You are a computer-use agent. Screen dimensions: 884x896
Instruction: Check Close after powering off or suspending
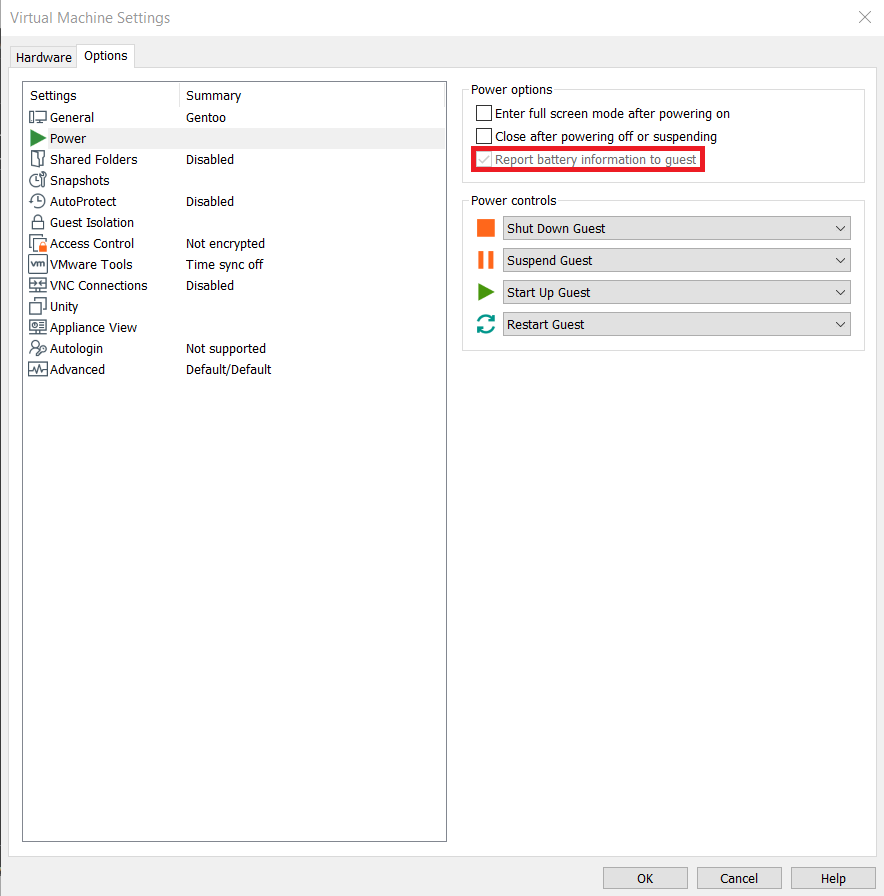(x=484, y=136)
